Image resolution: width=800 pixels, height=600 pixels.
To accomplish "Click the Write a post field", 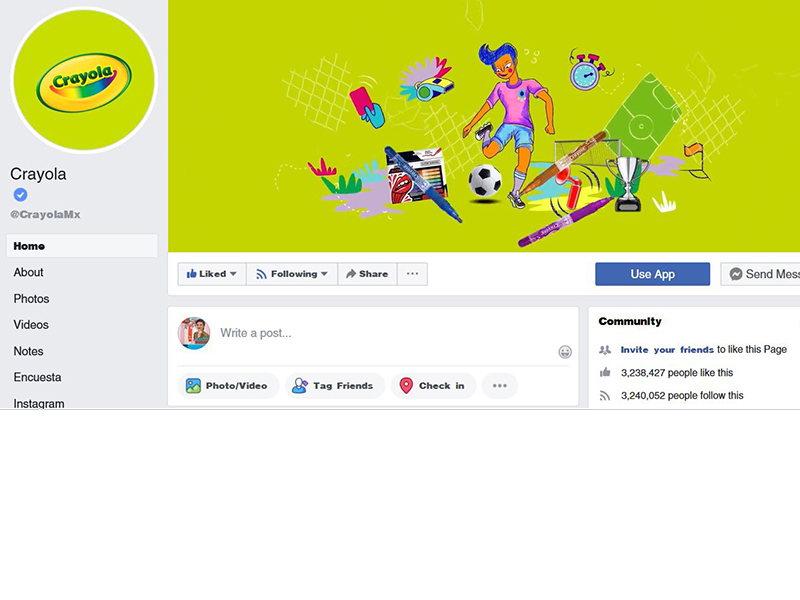I will (x=388, y=333).
